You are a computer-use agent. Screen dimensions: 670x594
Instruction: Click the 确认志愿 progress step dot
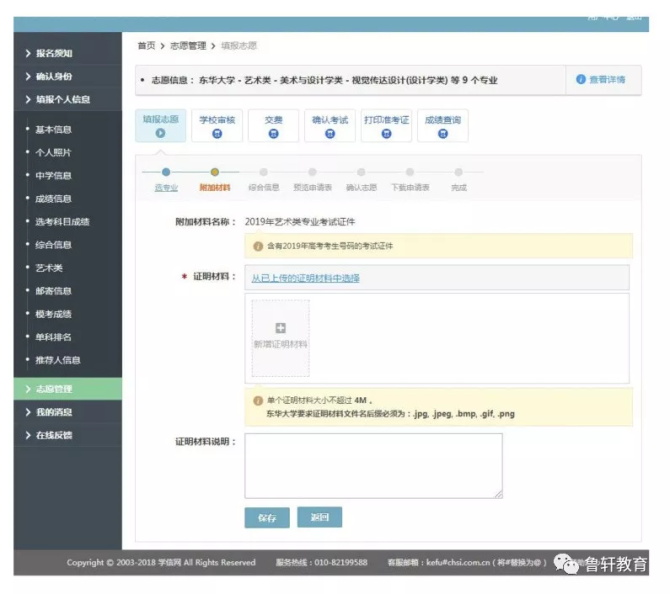[x=361, y=172]
